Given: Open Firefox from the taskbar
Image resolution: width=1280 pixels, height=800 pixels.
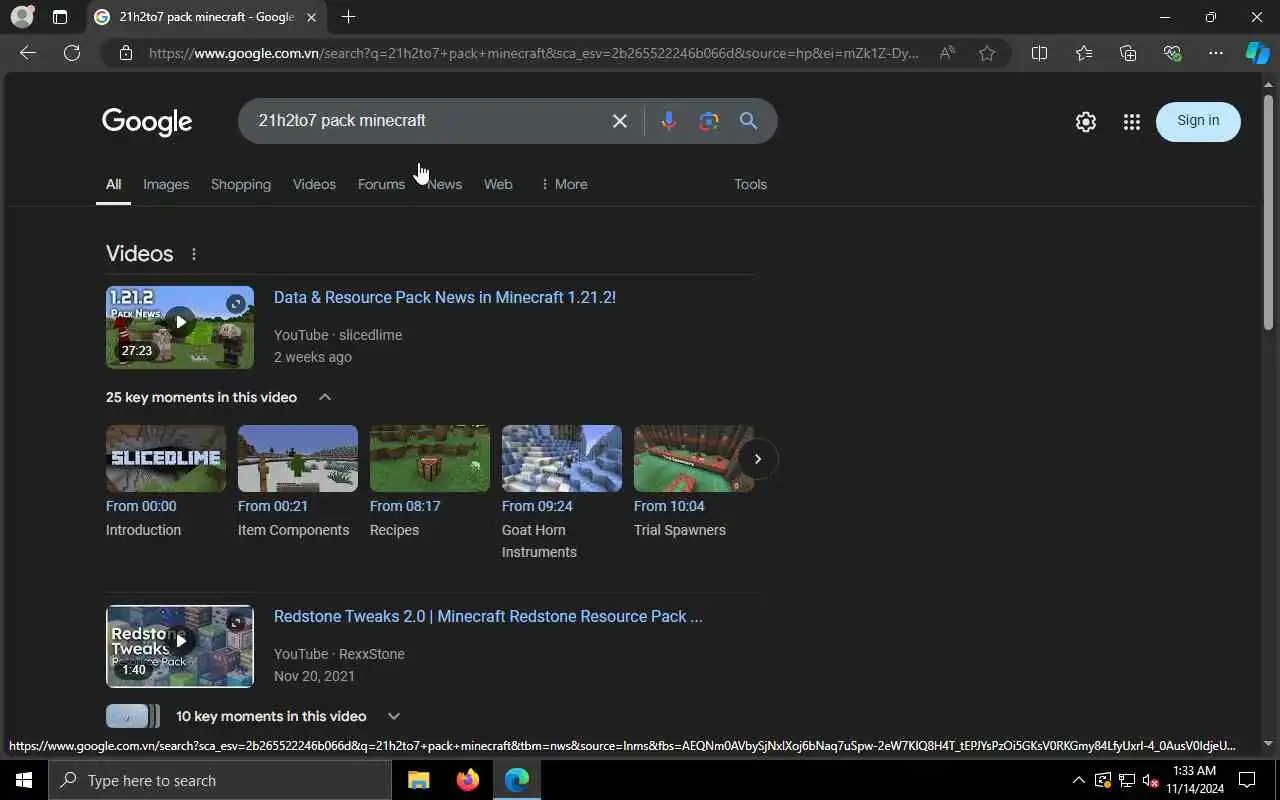Looking at the screenshot, I should 467,780.
